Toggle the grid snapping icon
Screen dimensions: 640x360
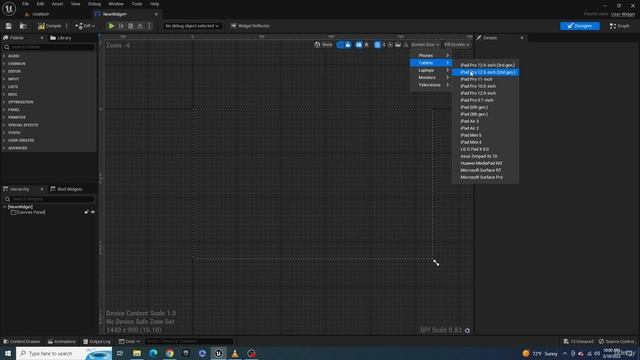[x=377, y=44]
